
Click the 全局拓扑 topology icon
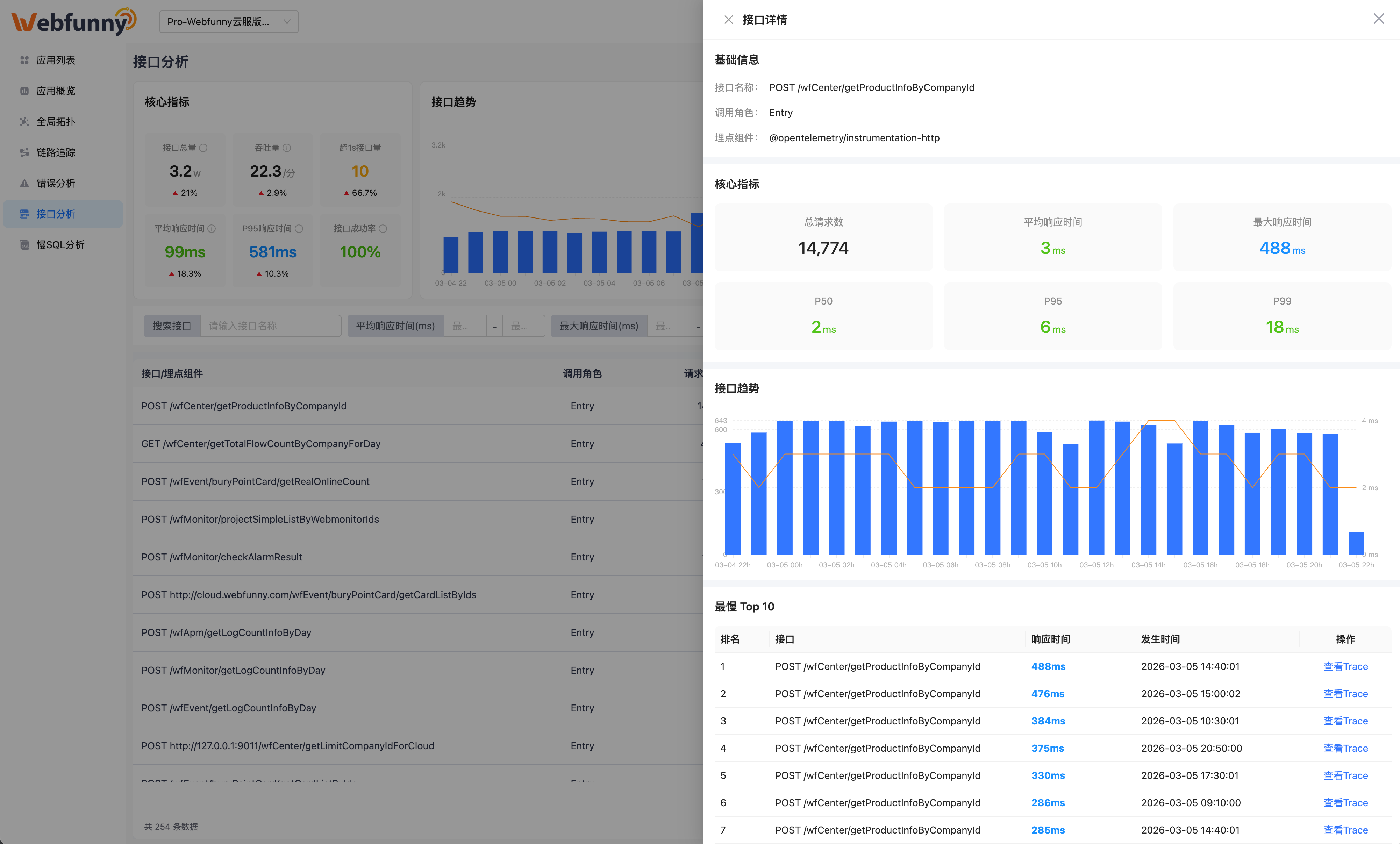(24, 122)
